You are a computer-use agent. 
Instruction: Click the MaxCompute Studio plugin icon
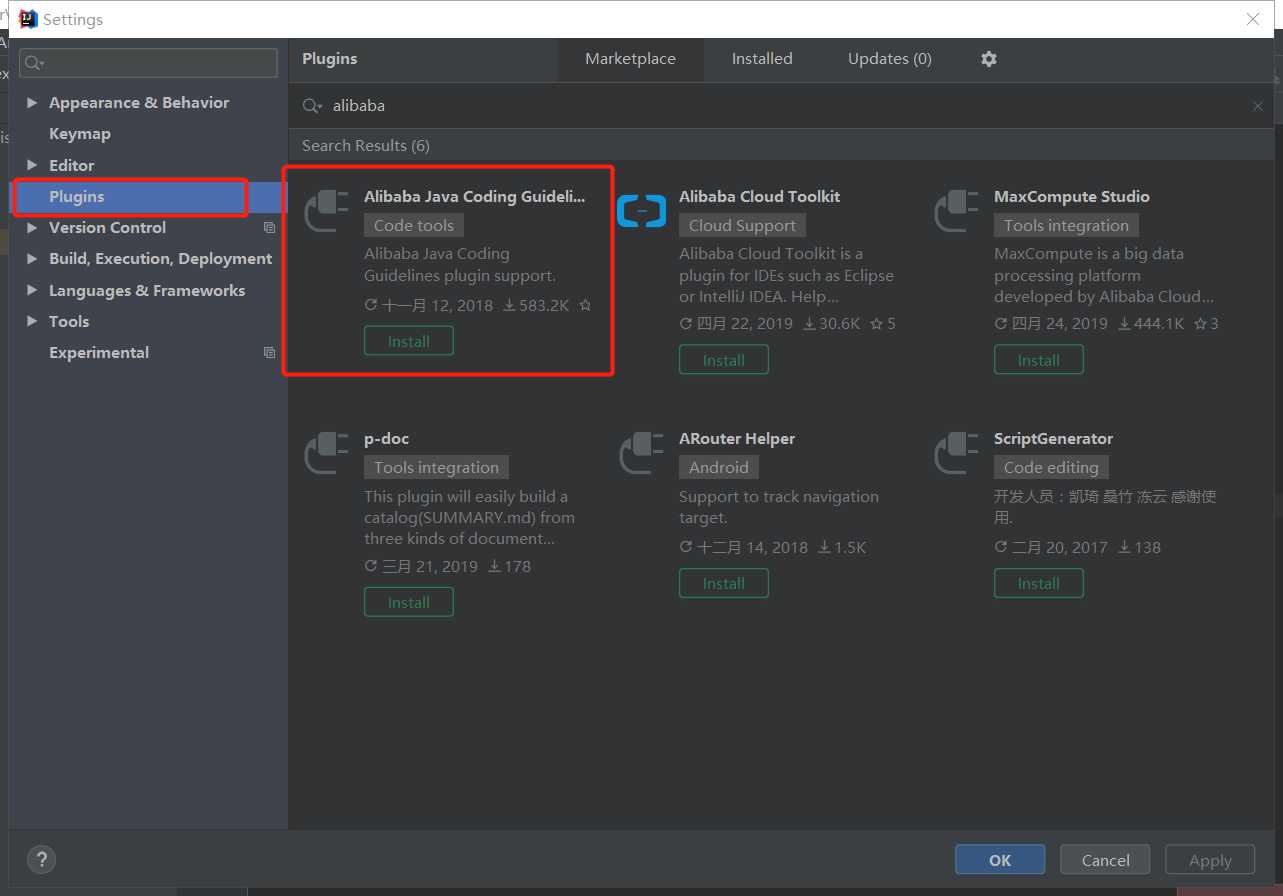[x=956, y=211]
